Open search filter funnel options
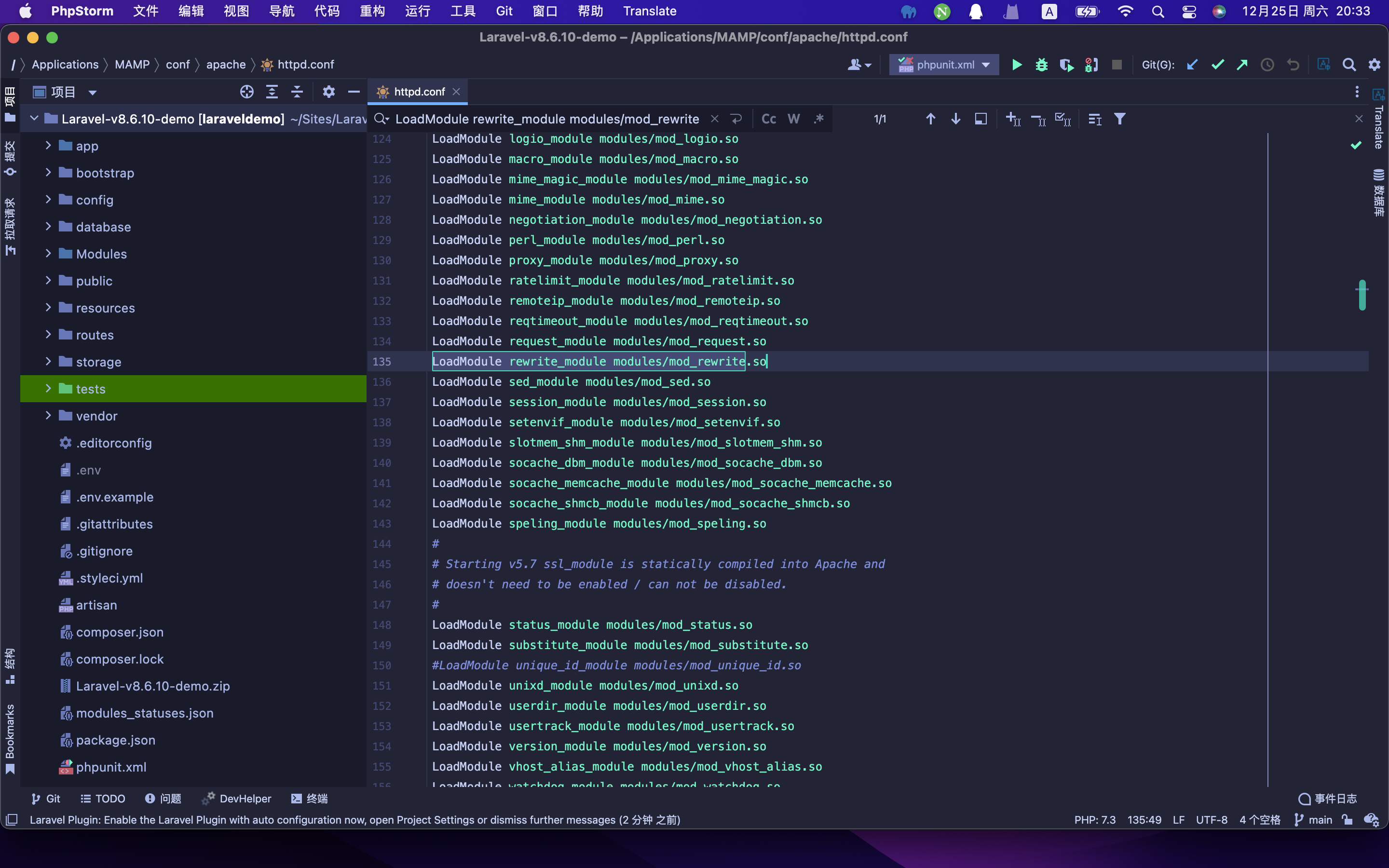1389x868 pixels. [1119, 119]
